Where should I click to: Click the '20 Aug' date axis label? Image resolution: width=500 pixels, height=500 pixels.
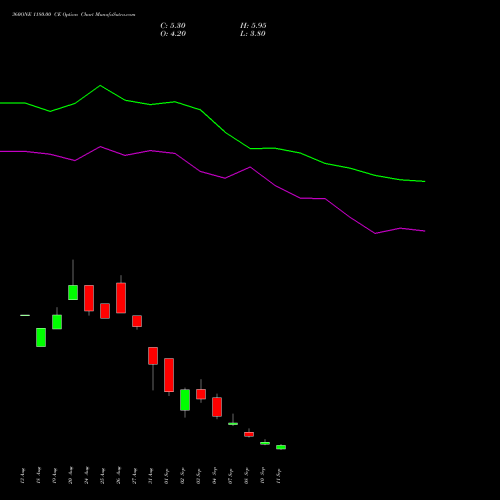point(71,475)
